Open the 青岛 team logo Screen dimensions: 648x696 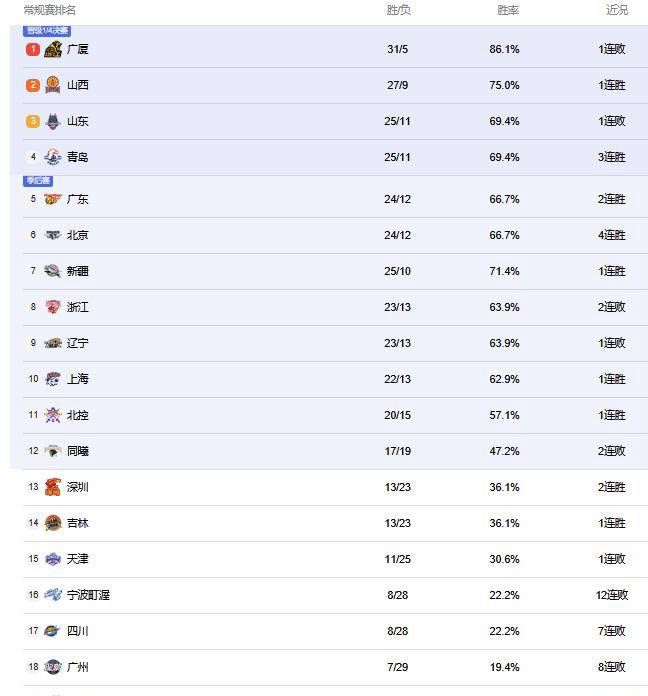coord(53,157)
